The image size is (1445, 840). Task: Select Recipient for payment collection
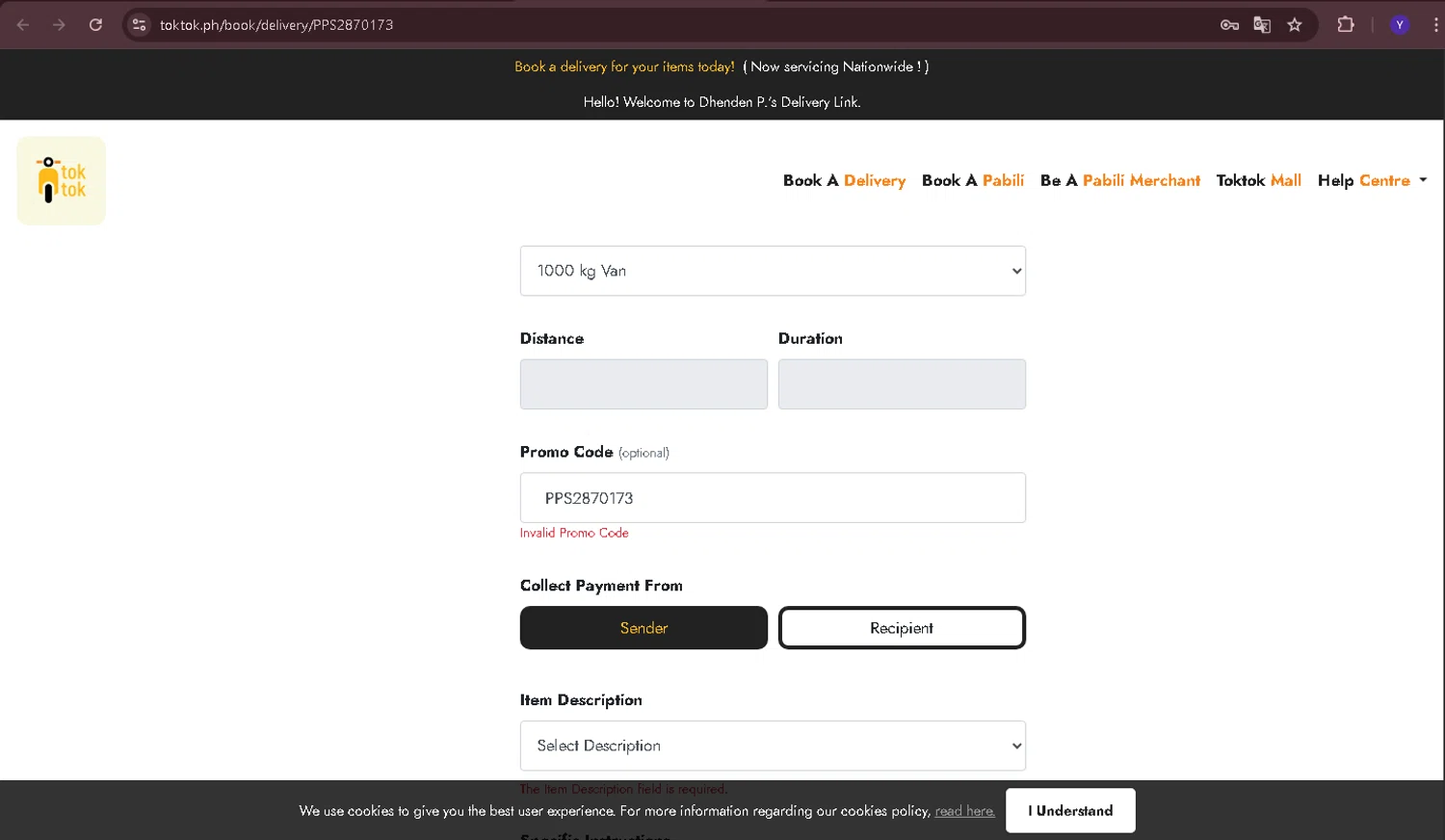tap(902, 628)
